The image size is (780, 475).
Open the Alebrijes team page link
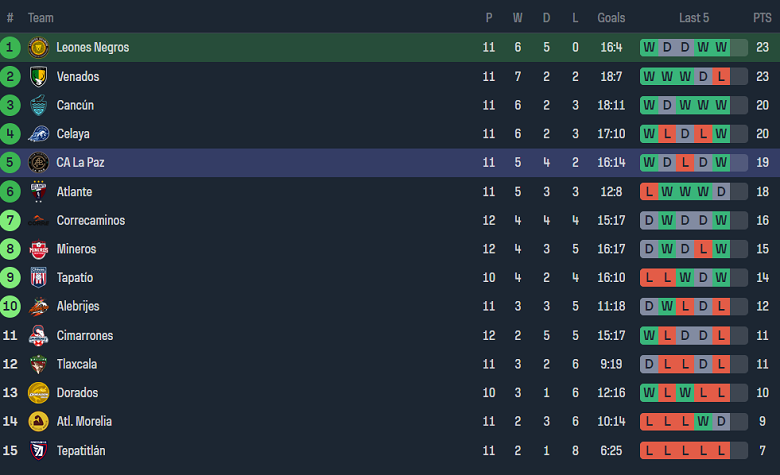pos(78,307)
